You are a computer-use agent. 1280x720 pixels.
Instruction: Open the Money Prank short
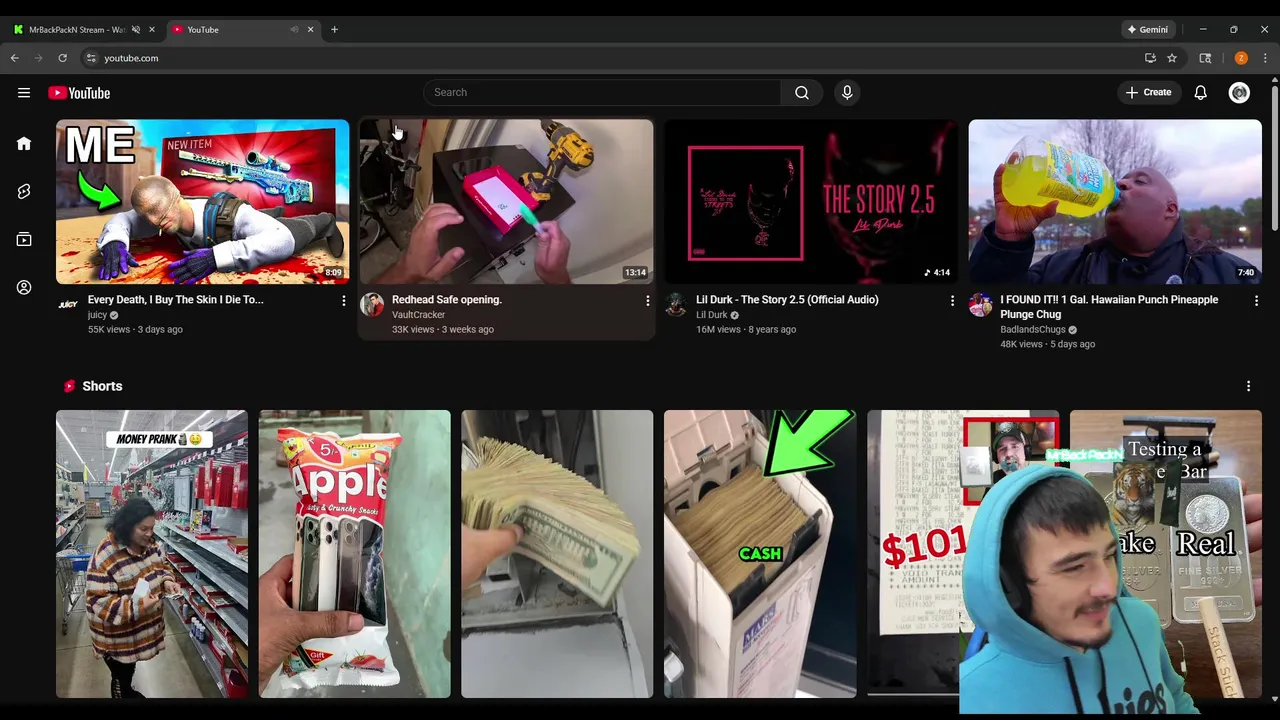(x=151, y=553)
